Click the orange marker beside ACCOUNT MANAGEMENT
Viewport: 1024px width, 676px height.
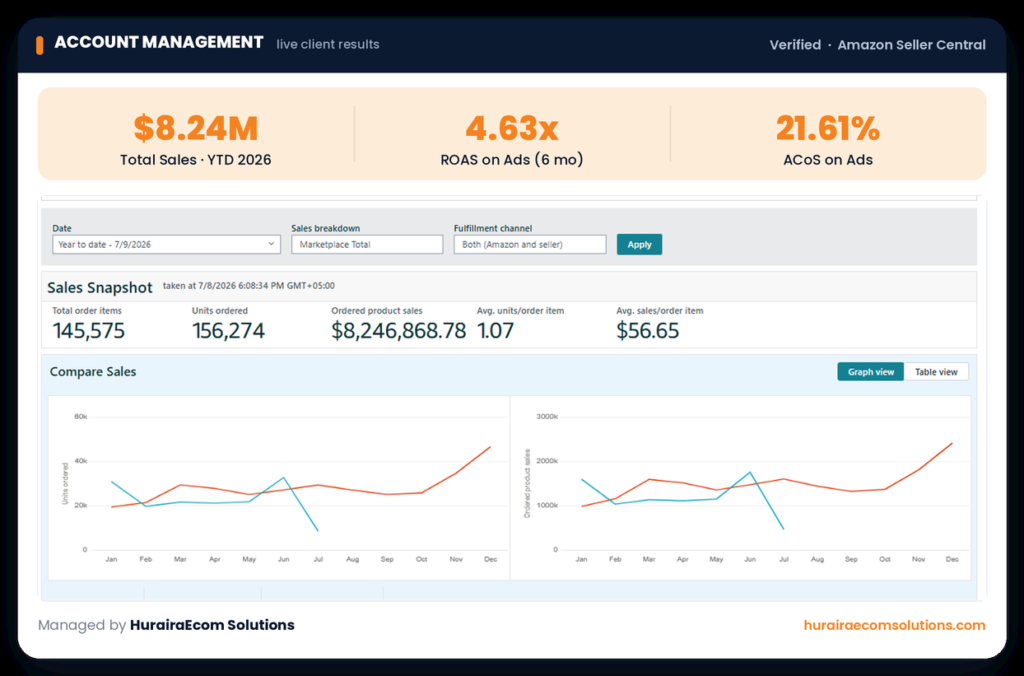click(40, 45)
